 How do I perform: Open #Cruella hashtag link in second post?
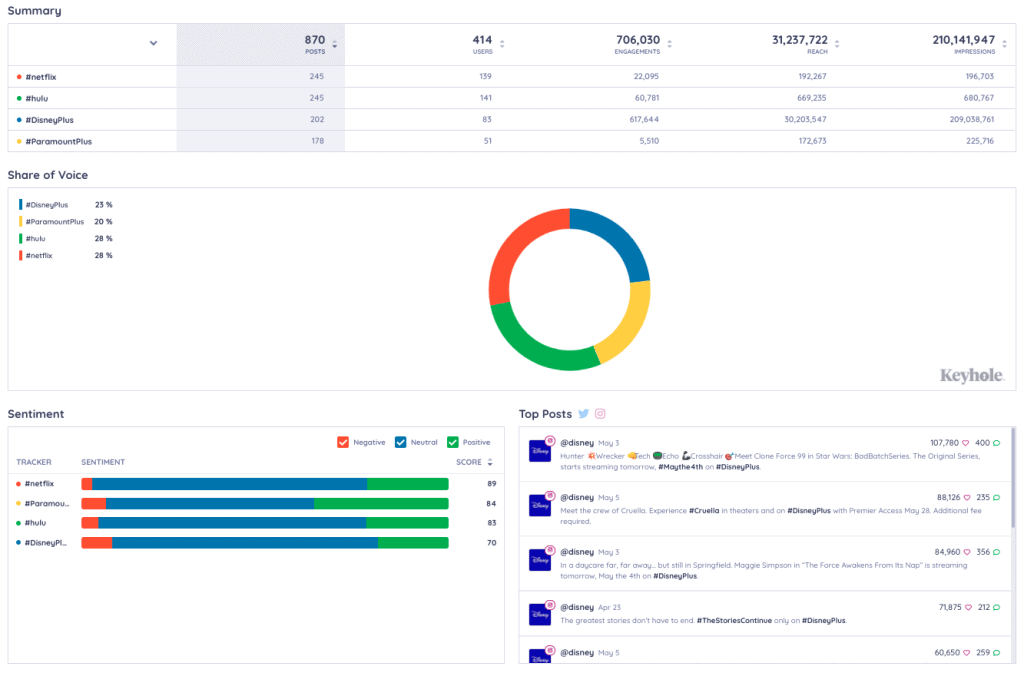tap(704, 510)
